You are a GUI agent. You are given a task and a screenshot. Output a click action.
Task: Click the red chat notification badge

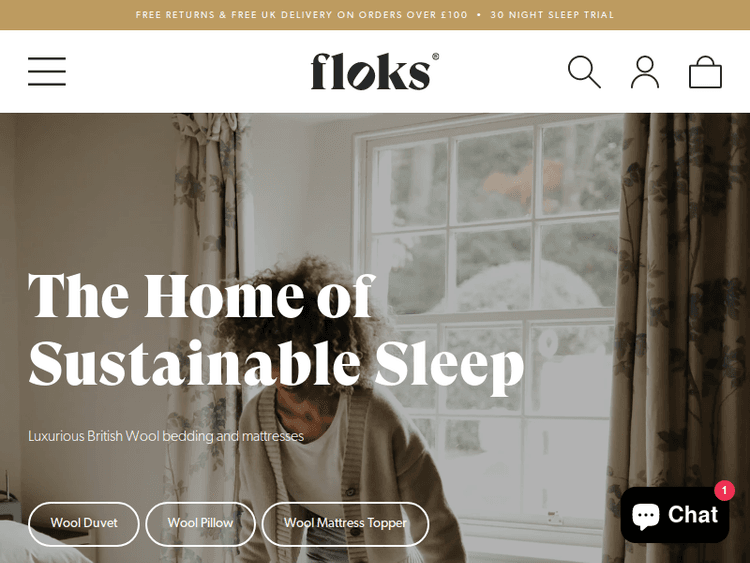(724, 490)
